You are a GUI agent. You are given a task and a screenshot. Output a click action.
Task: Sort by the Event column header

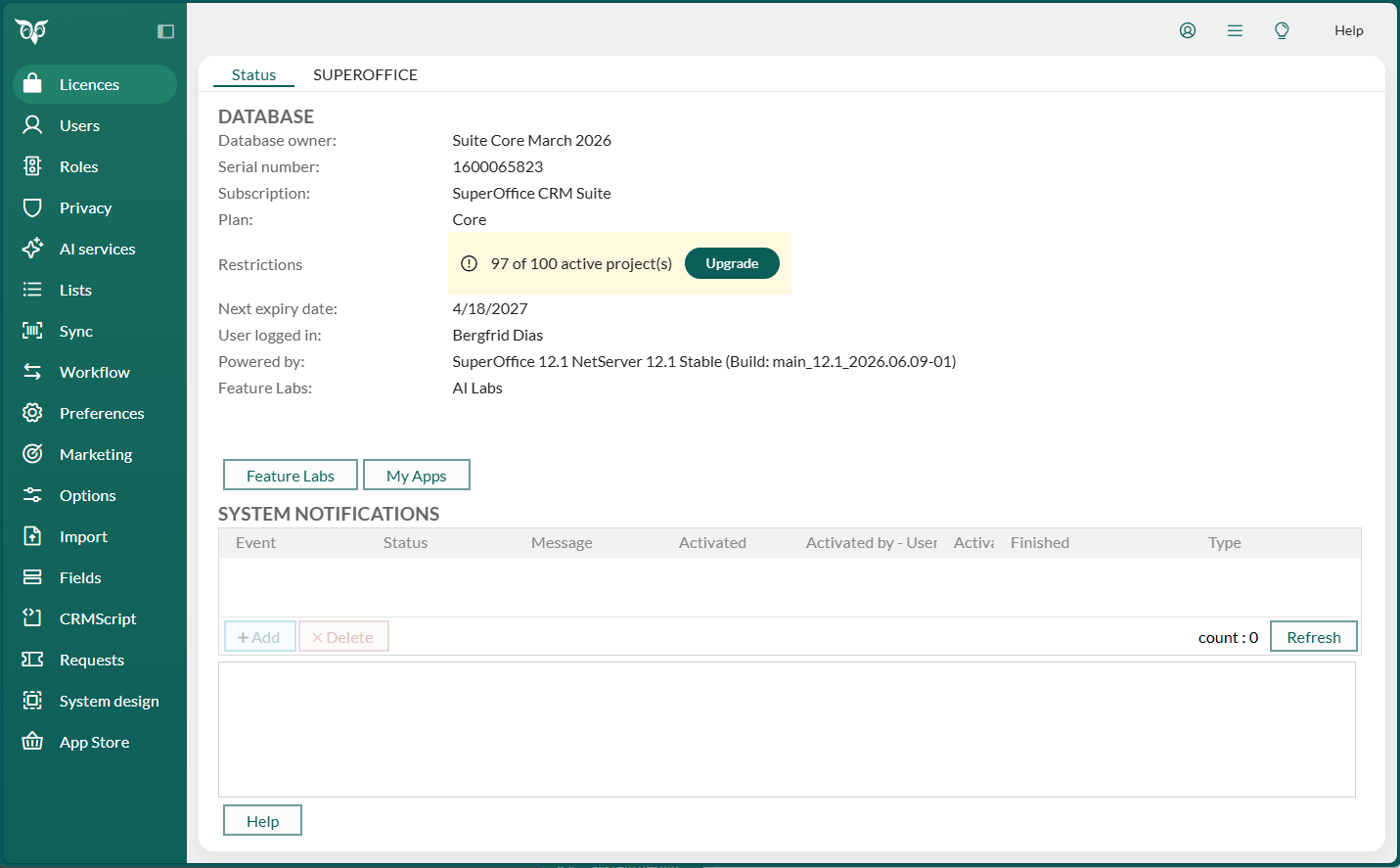(x=256, y=543)
